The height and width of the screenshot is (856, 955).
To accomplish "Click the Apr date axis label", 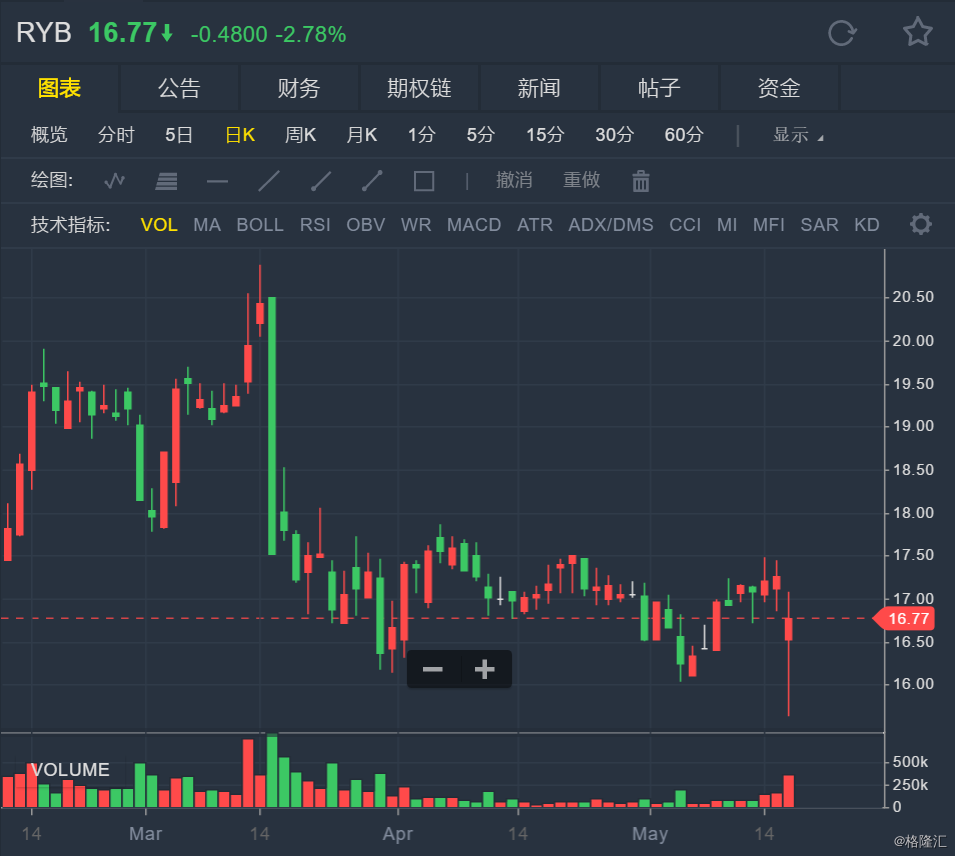I will pyautogui.click(x=398, y=833).
